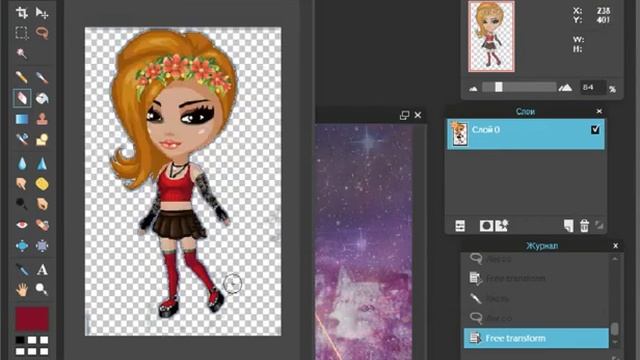
Task: Select the Color Picker eyedropper tool
Action: [x=22, y=270]
